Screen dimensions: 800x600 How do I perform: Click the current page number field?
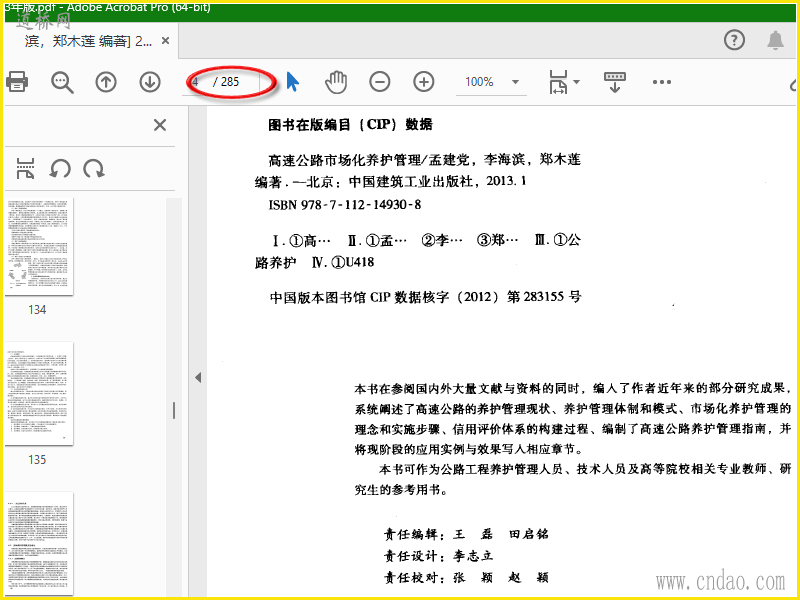point(197,82)
